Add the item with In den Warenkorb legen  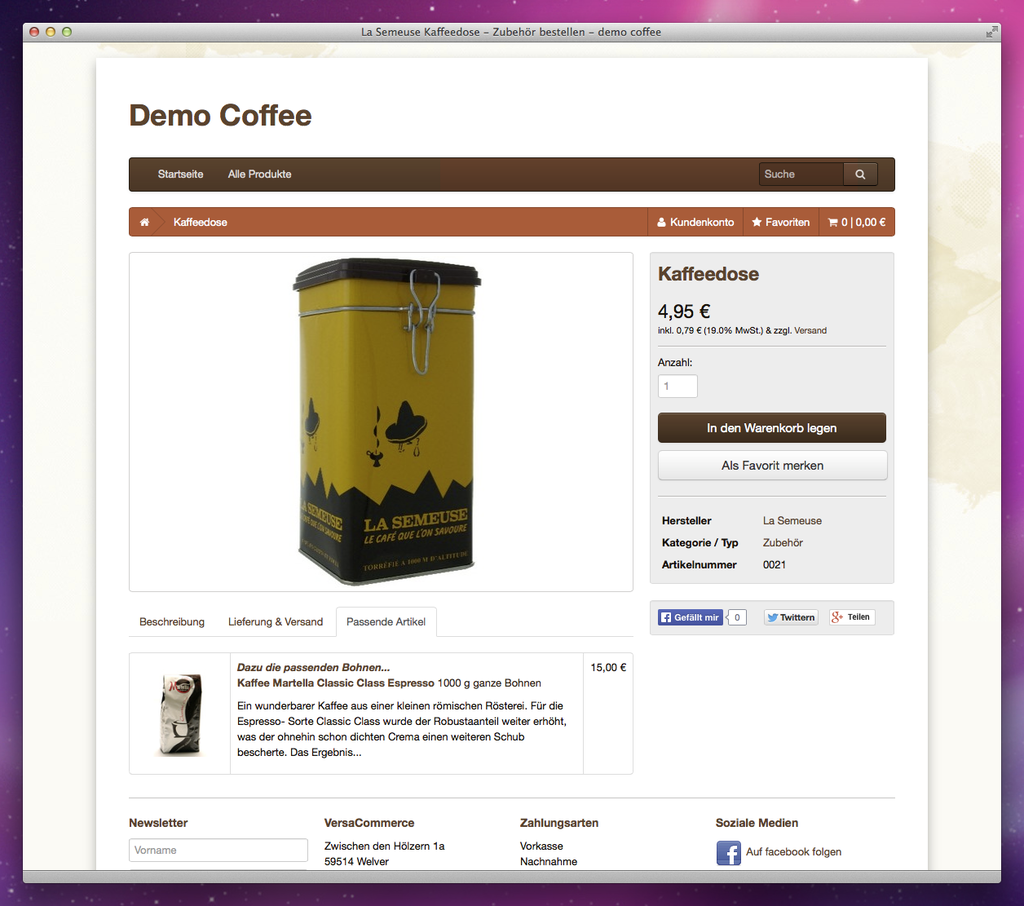point(772,428)
